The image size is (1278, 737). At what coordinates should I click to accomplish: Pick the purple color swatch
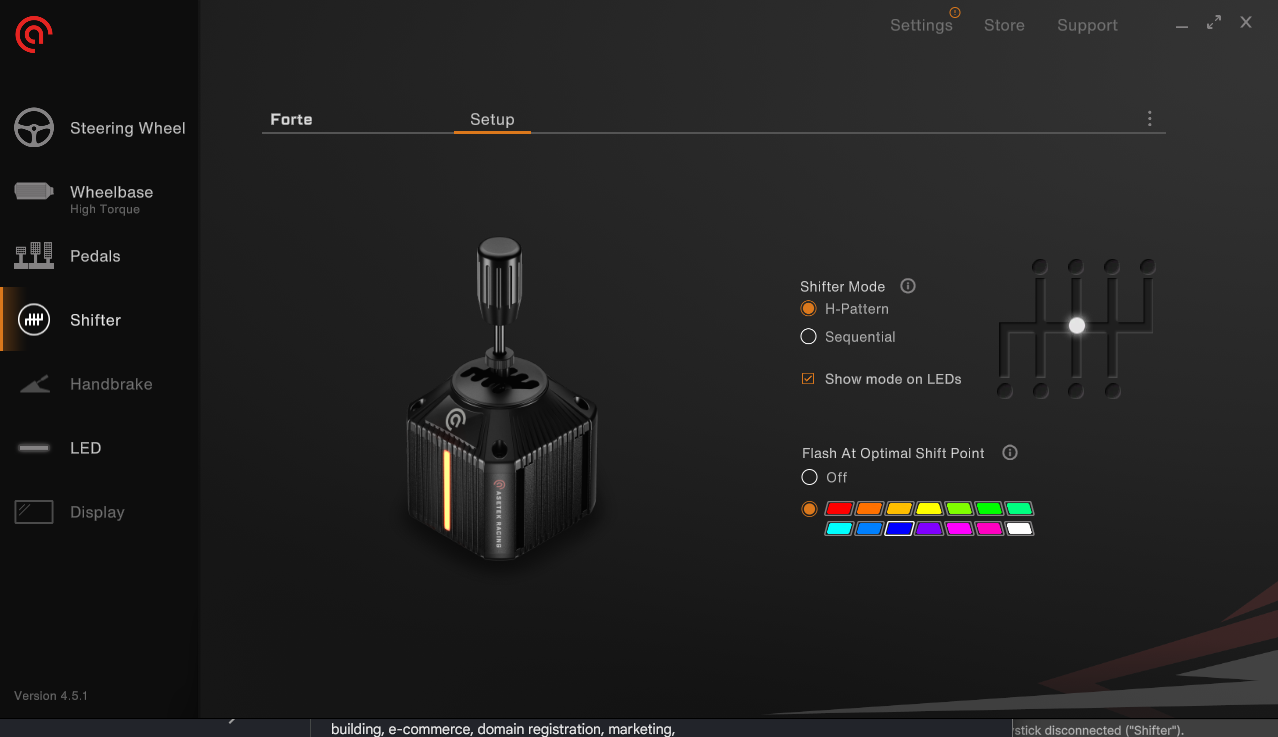point(929,528)
